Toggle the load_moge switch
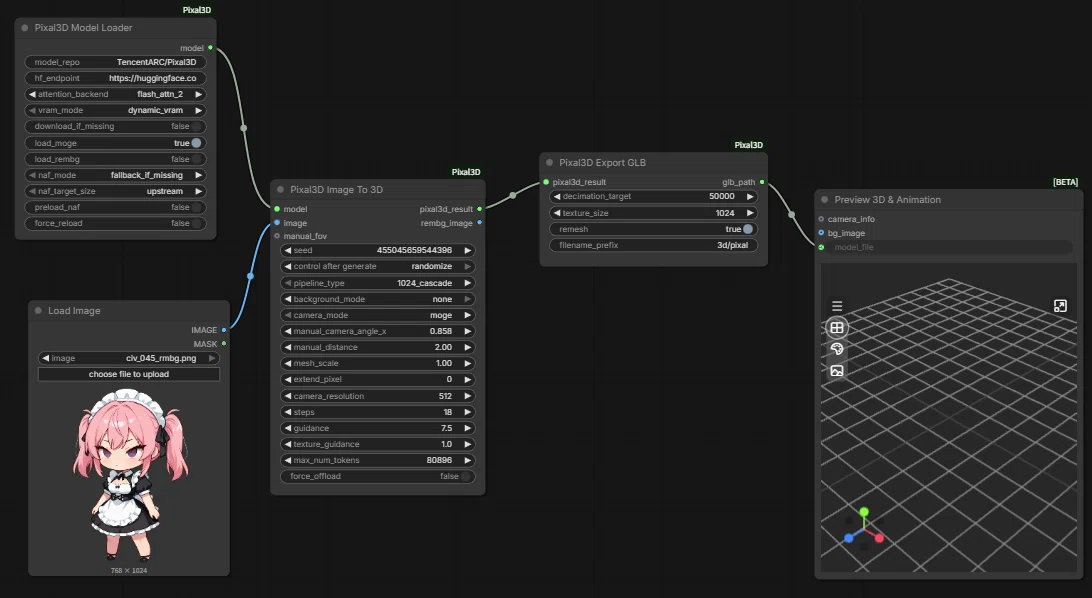1092x598 pixels. tap(196, 143)
